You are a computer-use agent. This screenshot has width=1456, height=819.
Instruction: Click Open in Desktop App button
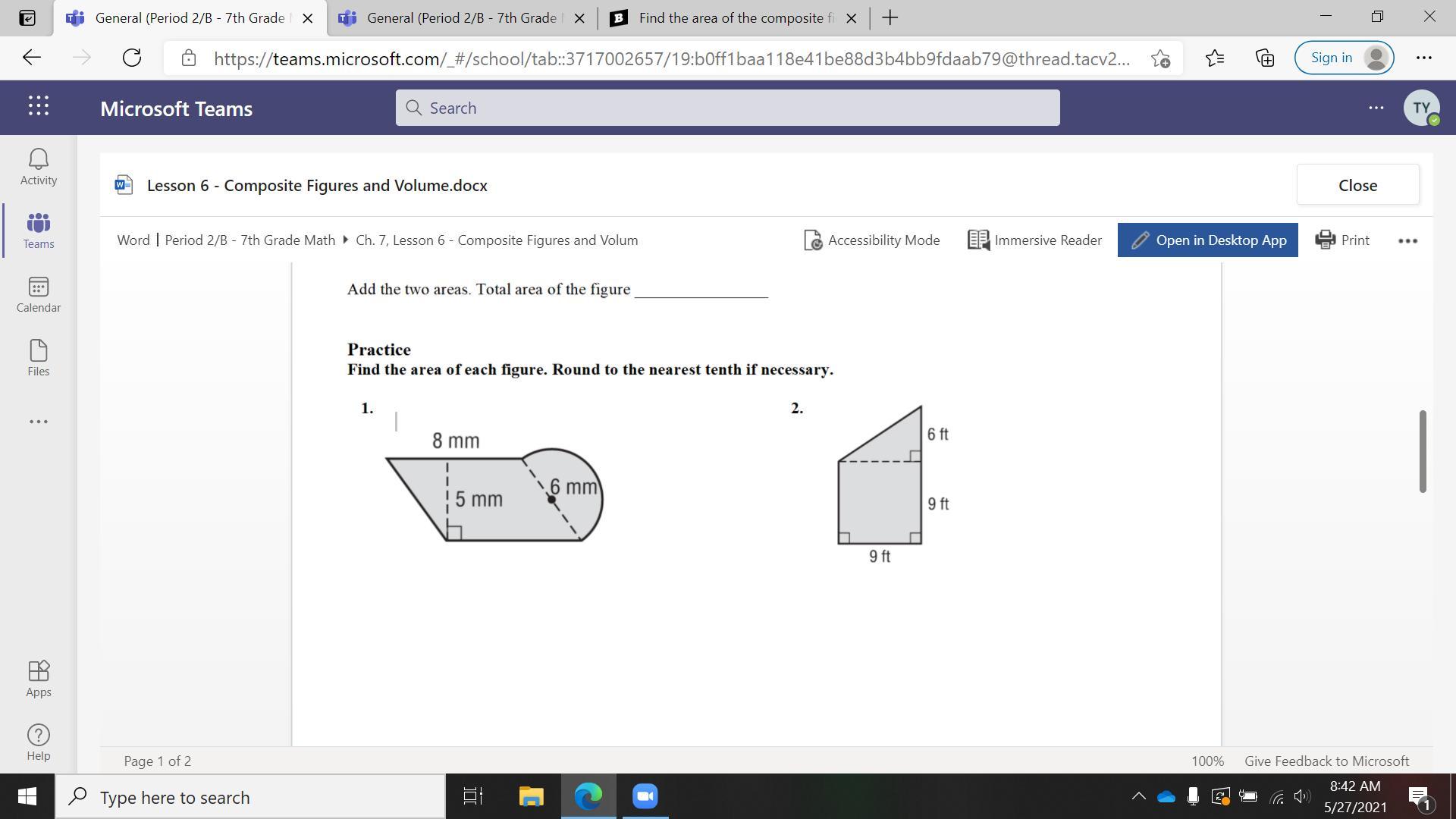click(x=1207, y=240)
